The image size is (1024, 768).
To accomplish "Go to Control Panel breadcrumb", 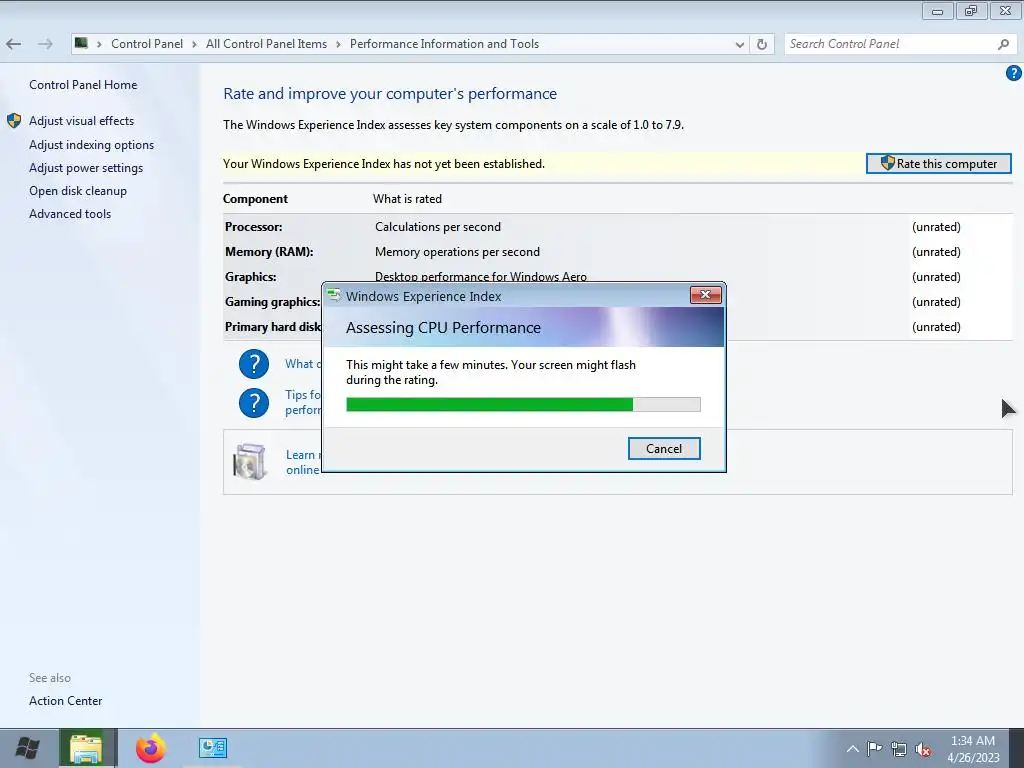I will click(x=147, y=44).
